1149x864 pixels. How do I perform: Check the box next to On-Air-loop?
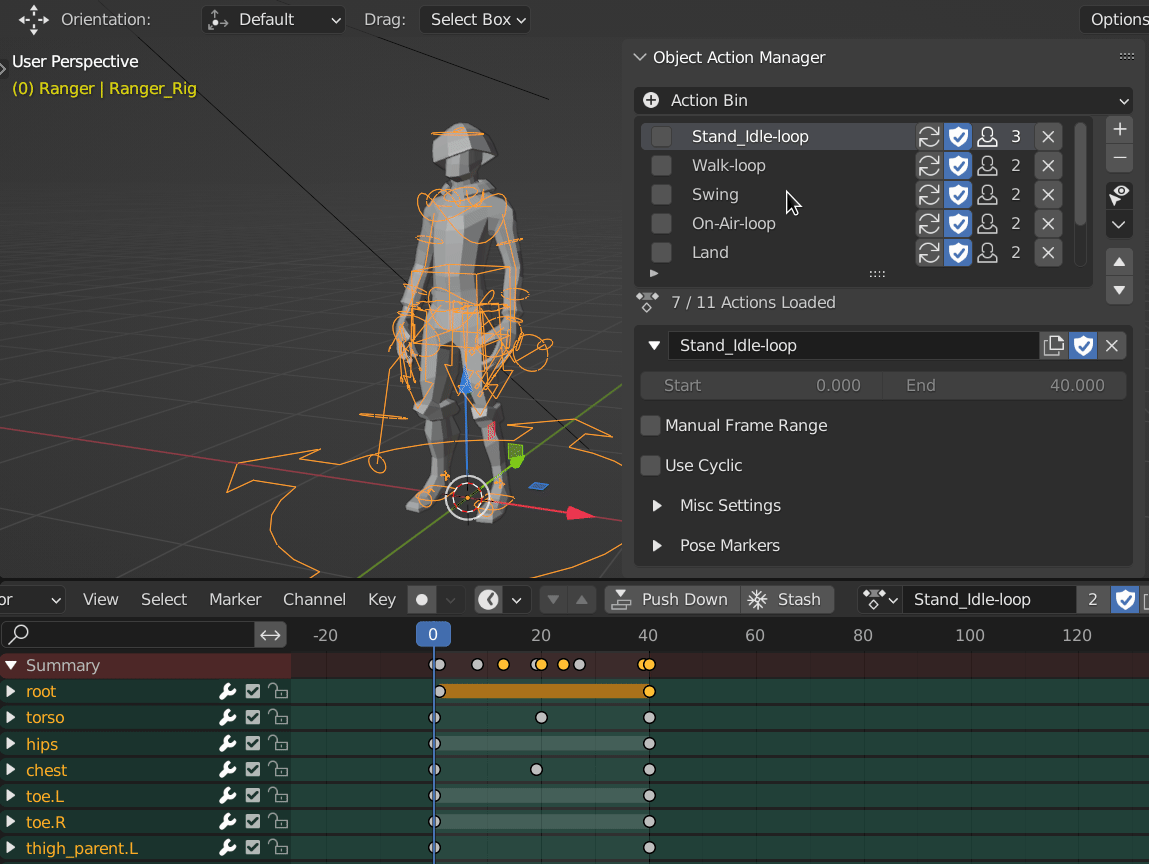[661, 224]
